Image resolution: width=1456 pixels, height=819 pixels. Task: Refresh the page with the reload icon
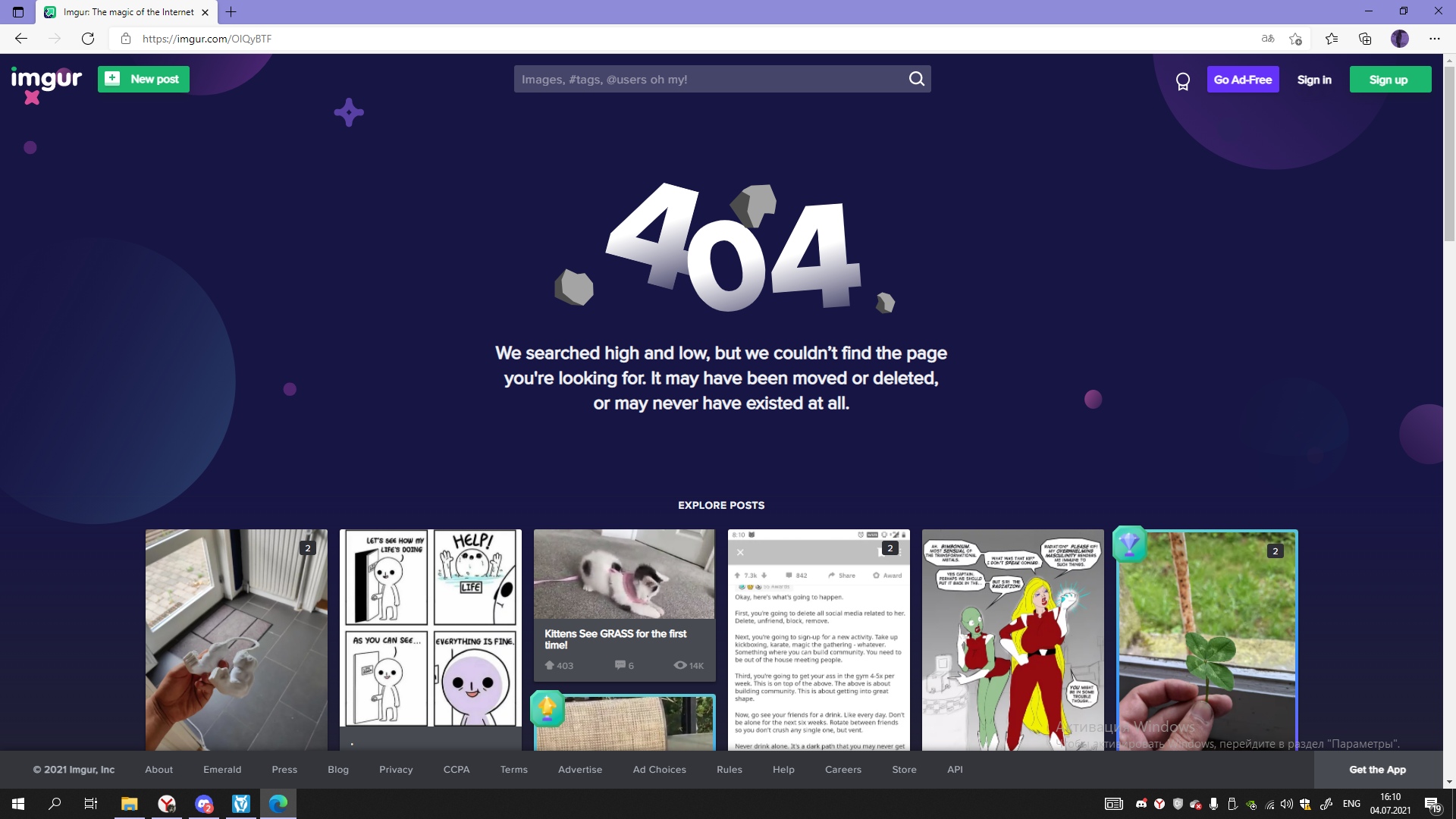point(88,39)
